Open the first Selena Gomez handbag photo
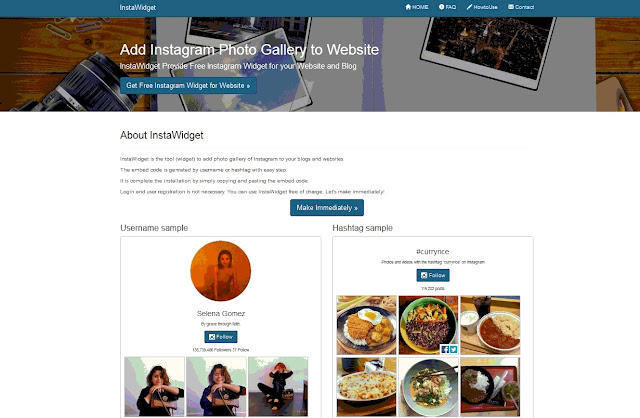 (x=154, y=387)
